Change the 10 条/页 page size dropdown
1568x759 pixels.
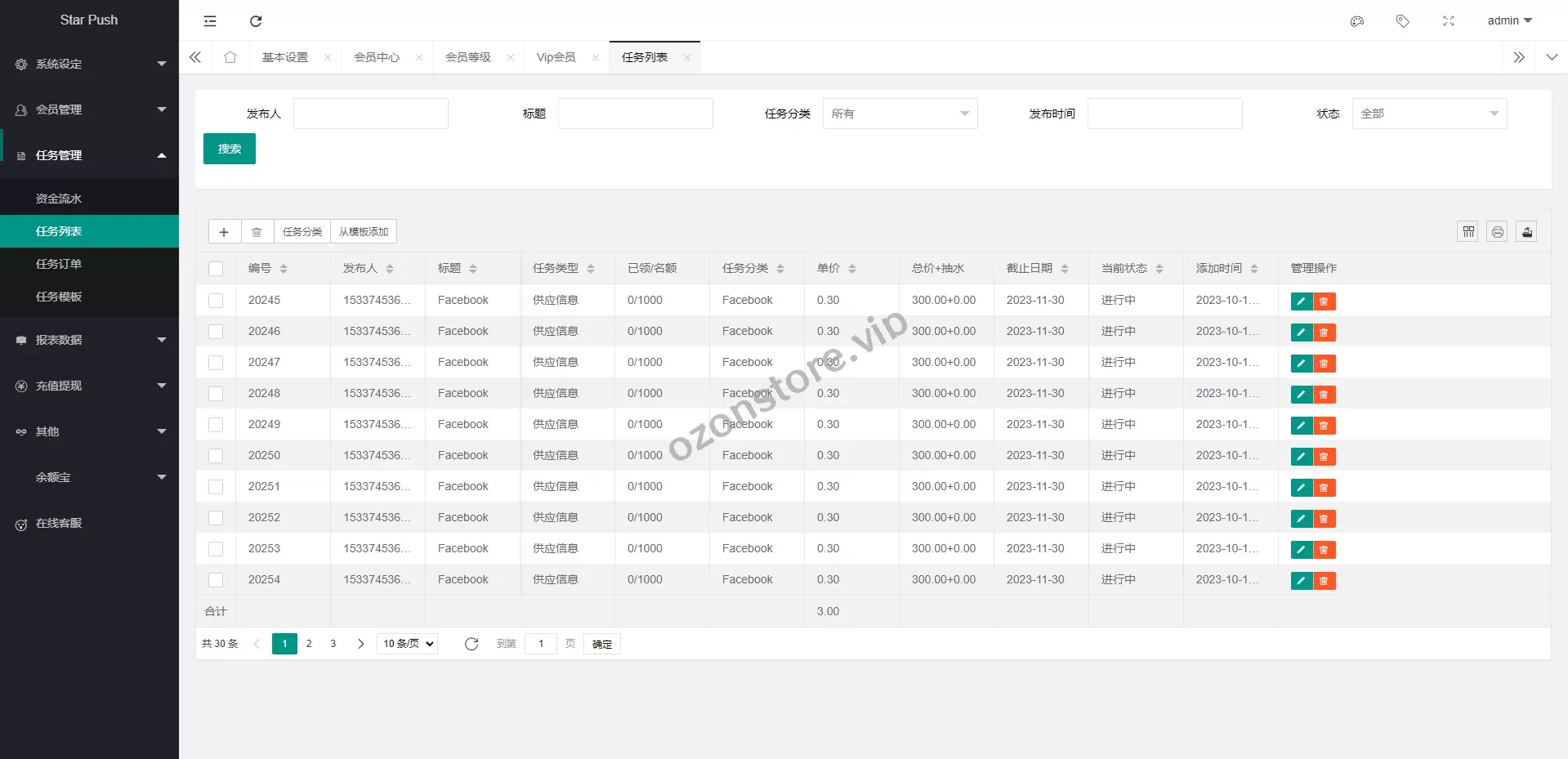tap(408, 644)
